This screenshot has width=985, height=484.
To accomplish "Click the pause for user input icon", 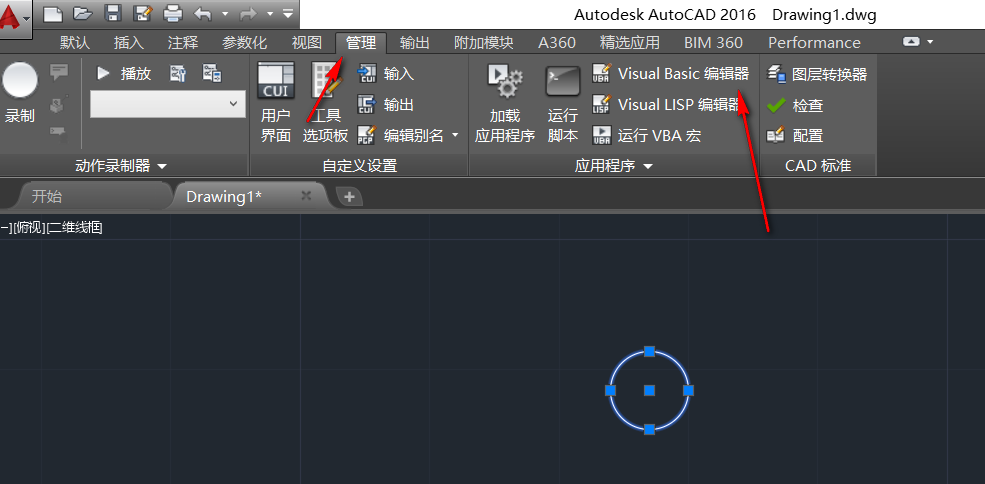I will coord(58,131).
